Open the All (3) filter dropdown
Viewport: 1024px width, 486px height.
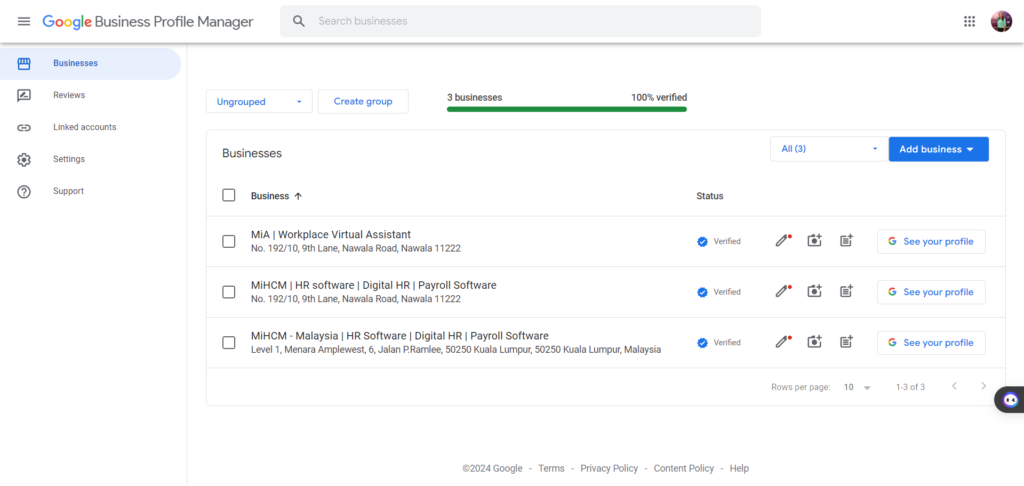tap(829, 149)
